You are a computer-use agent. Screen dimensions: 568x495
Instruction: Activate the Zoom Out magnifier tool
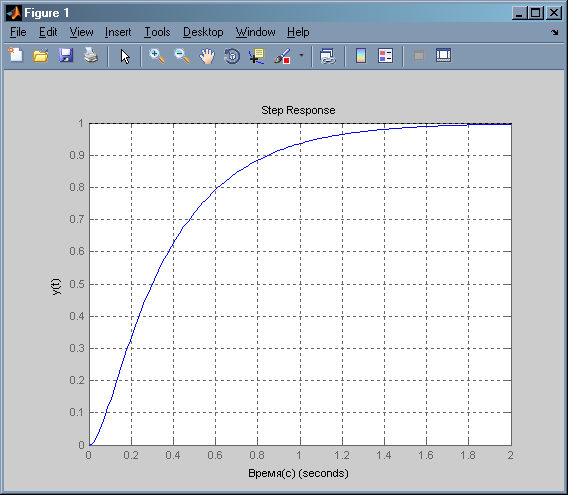click(x=182, y=56)
